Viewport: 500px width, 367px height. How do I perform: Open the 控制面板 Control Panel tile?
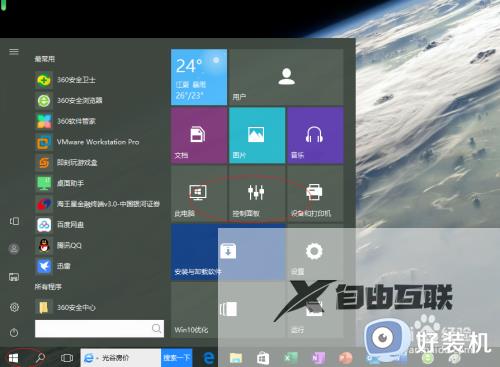[257, 194]
